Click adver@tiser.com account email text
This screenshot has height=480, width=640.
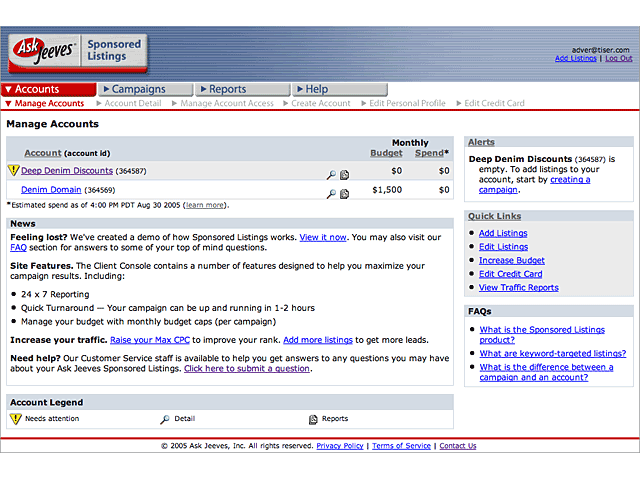tap(600, 50)
